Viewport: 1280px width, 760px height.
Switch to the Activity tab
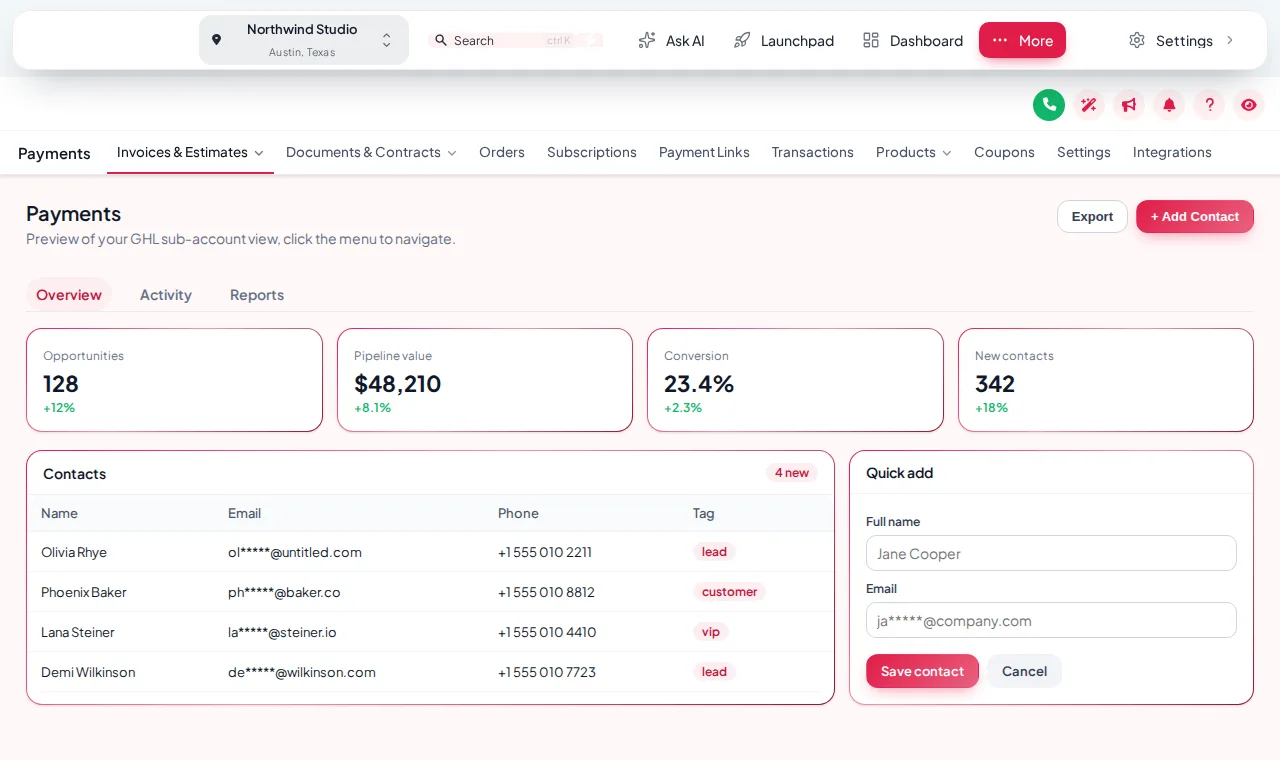click(x=166, y=295)
